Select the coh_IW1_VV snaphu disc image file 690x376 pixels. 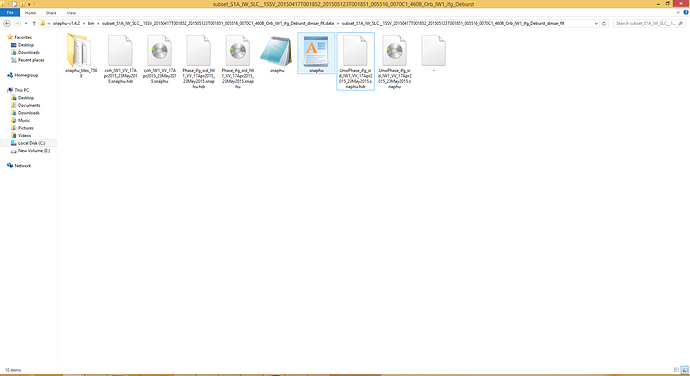(x=159, y=59)
